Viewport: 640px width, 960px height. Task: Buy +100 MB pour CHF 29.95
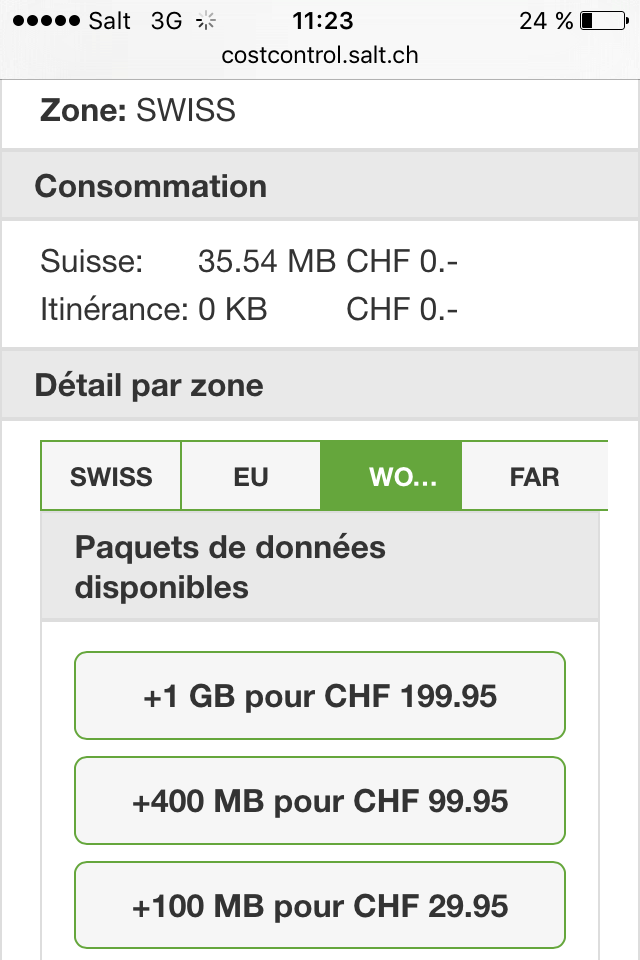coord(320,906)
